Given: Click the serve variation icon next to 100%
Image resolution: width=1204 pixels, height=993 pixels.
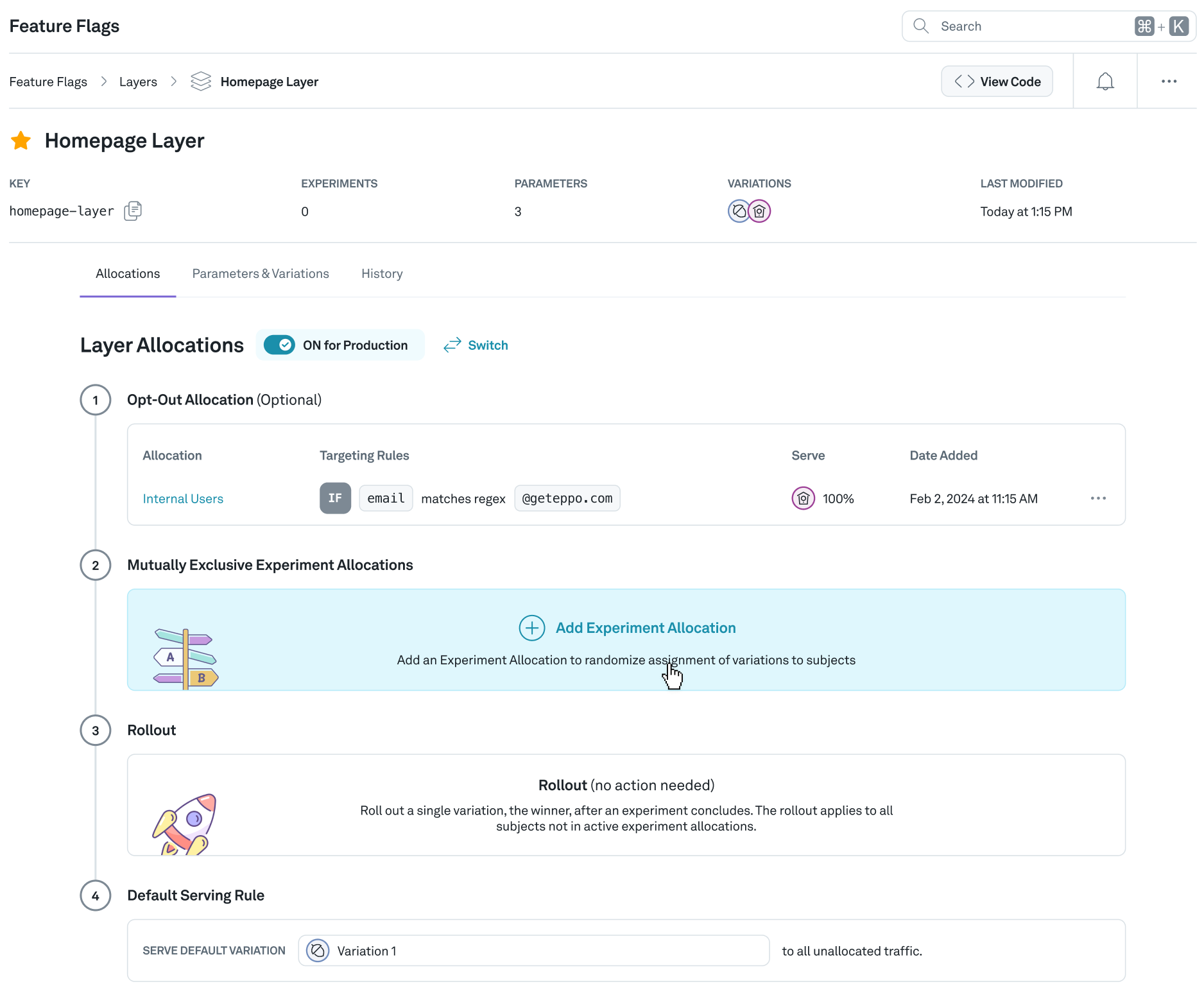Looking at the screenshot, I should (803, 498).
